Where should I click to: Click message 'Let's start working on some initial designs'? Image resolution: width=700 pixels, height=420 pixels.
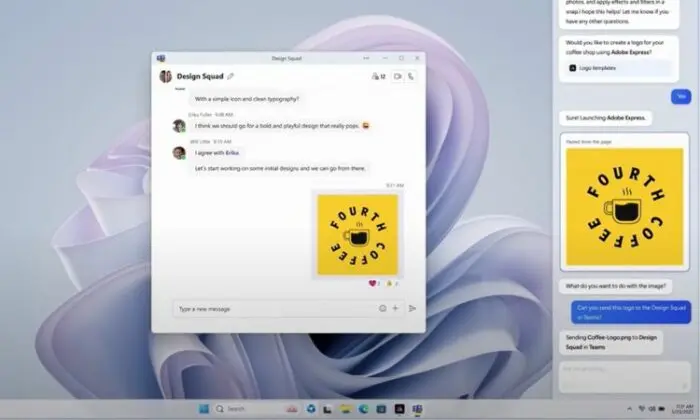coord(280,169)
